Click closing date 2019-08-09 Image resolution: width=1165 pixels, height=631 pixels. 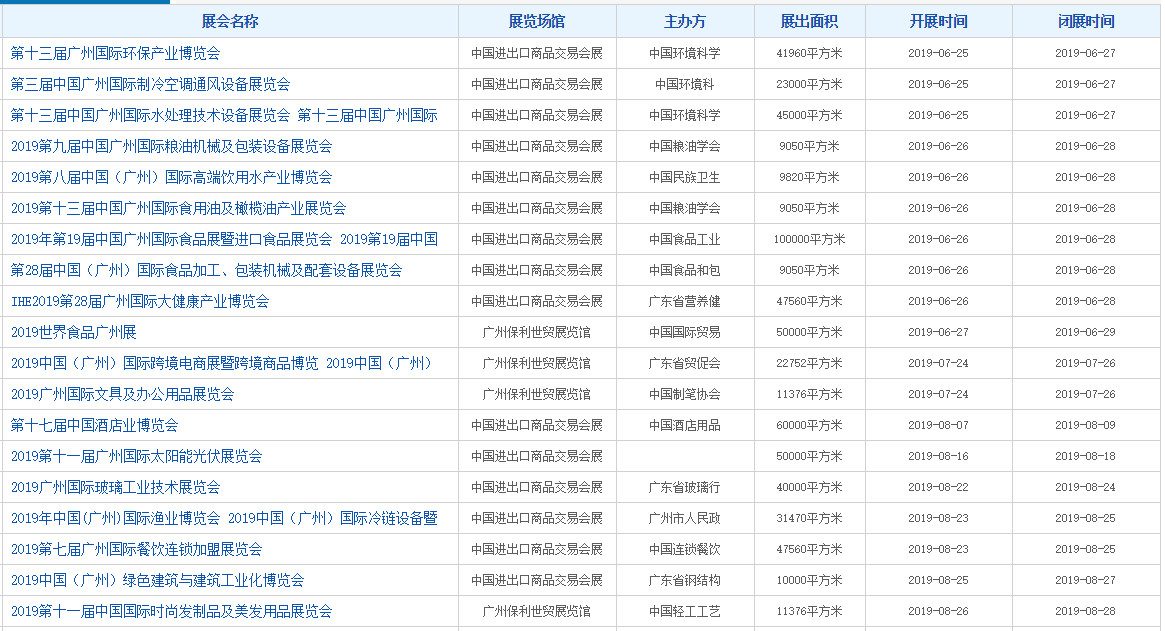1086,426
